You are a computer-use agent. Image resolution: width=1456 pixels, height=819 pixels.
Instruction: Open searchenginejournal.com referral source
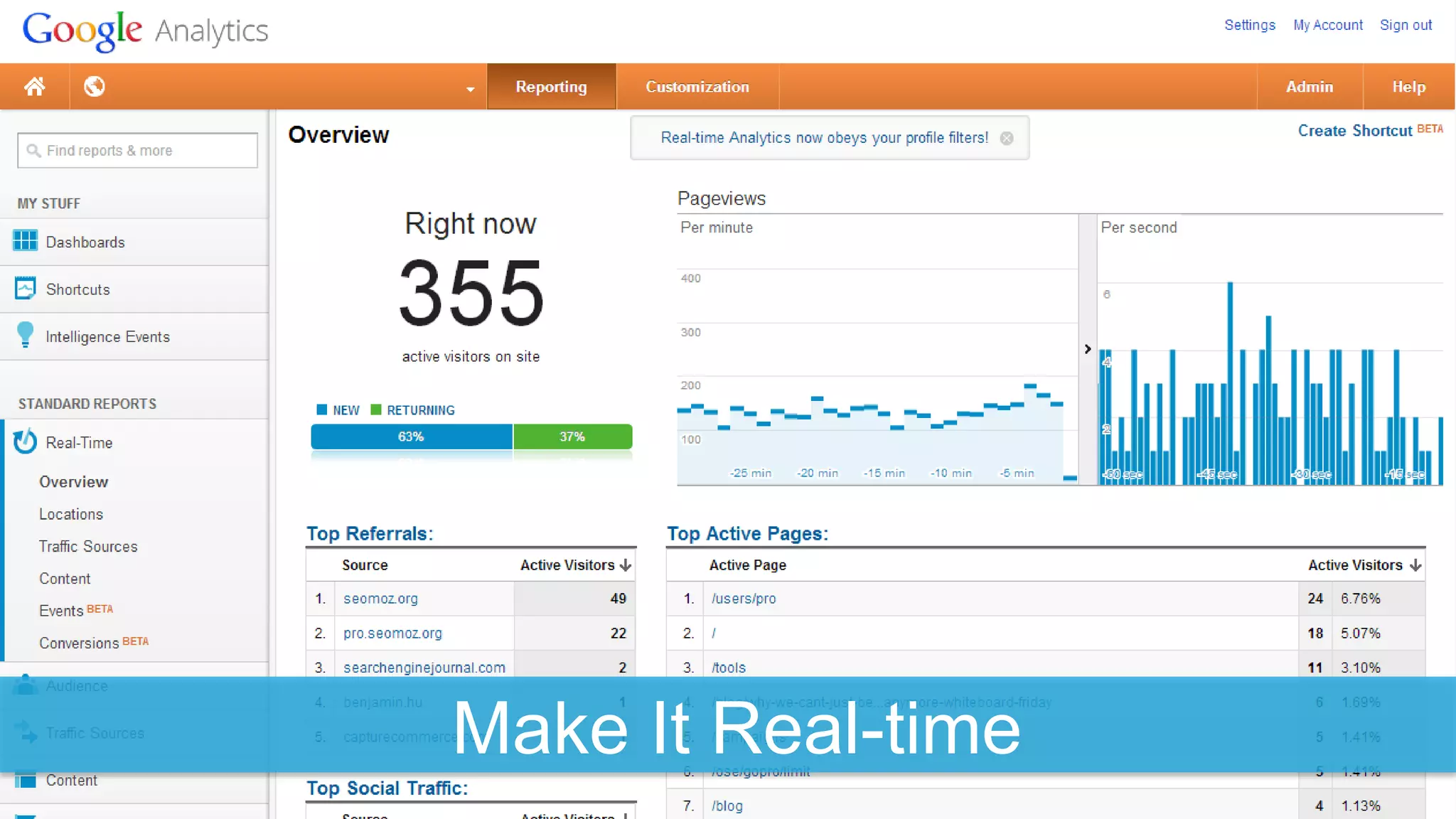[424, 668]
